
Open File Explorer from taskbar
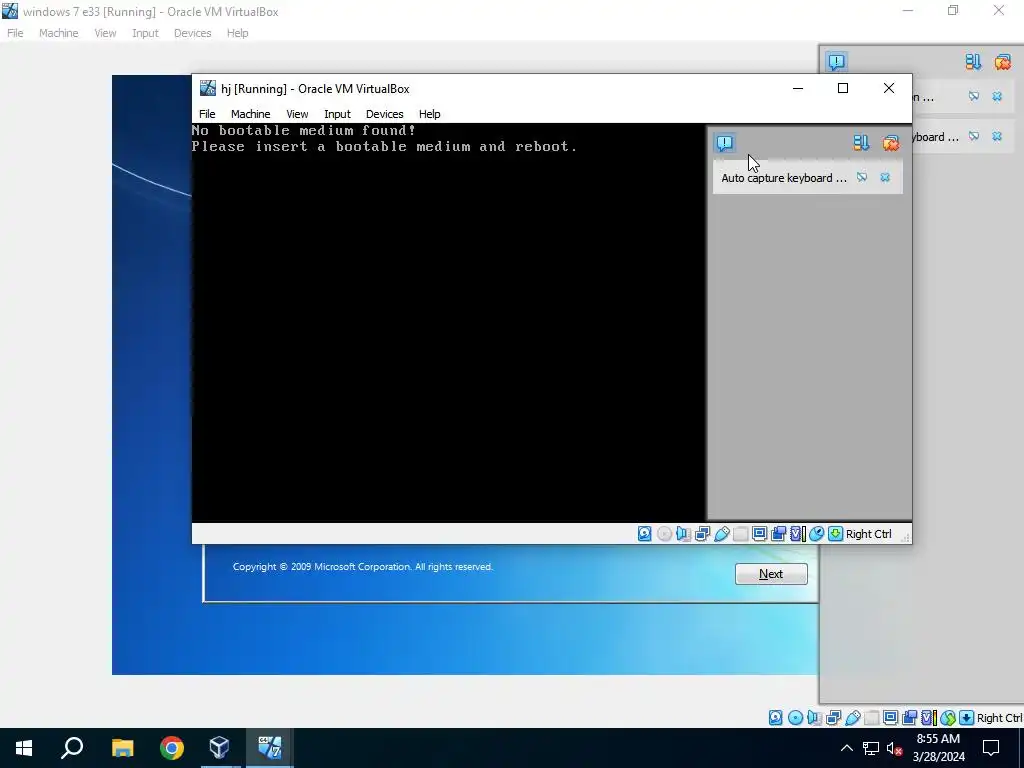[x=122, y=748]
